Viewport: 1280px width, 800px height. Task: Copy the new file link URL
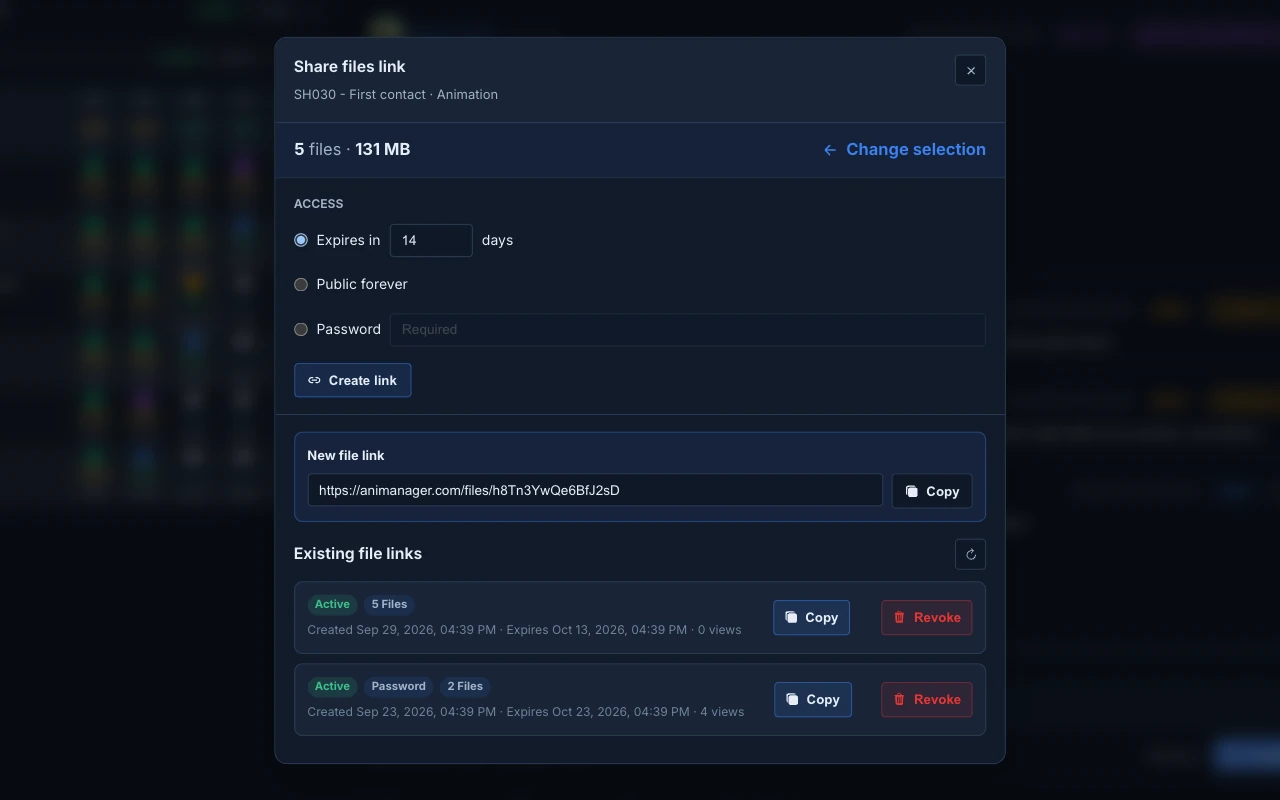point(932,491)
